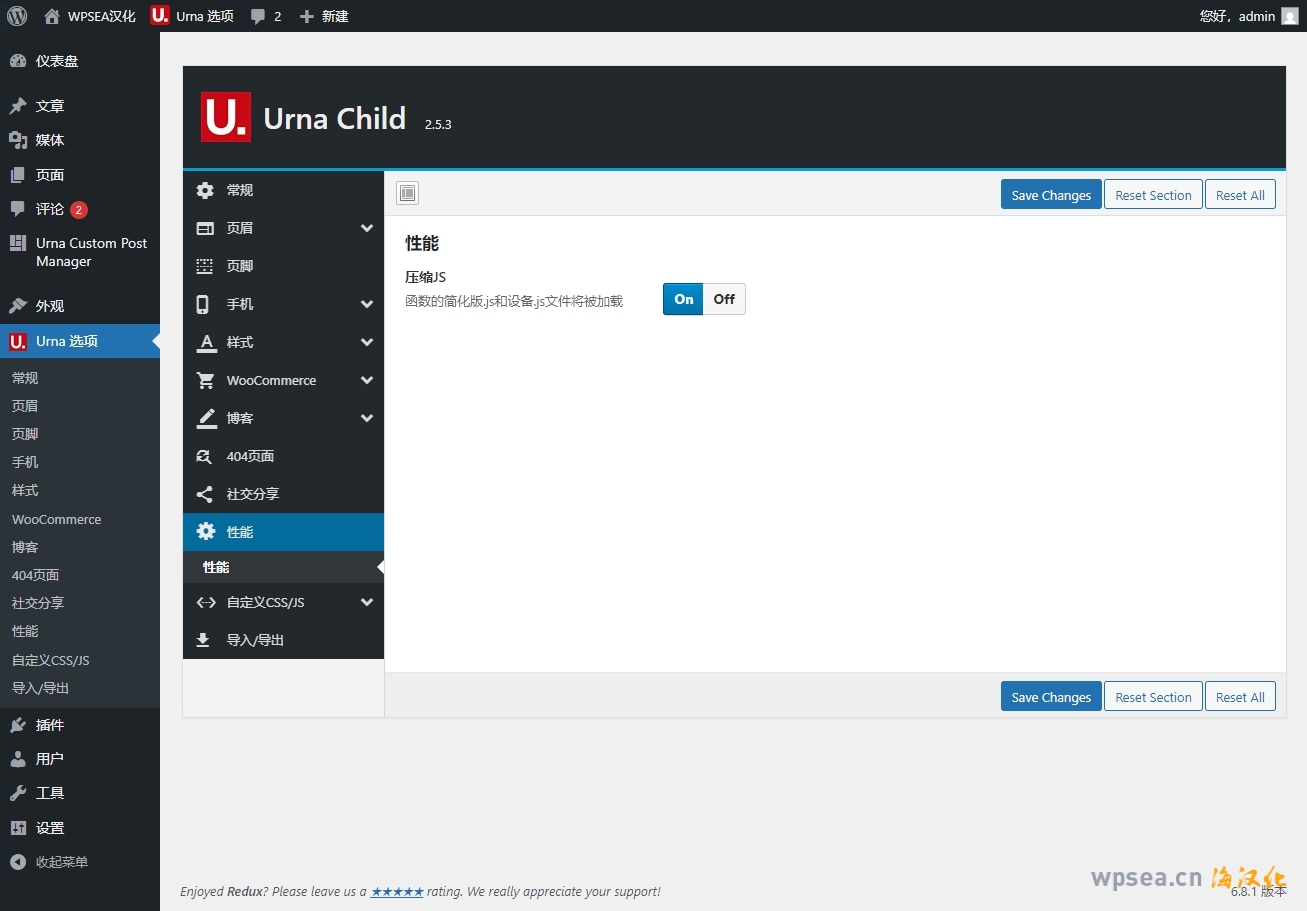Screen dimensions: 1307x911
Task: Open 常规 in the WordPress submenu
Action: pyautogui.click(x=25, y=378)
